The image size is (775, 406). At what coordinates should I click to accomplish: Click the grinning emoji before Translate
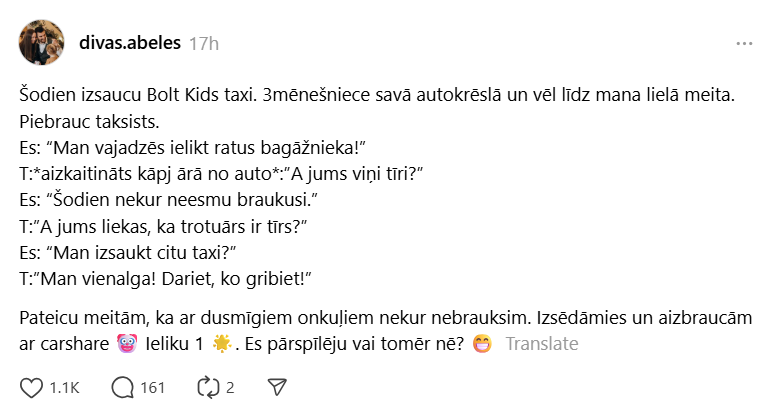click(482, 344)
